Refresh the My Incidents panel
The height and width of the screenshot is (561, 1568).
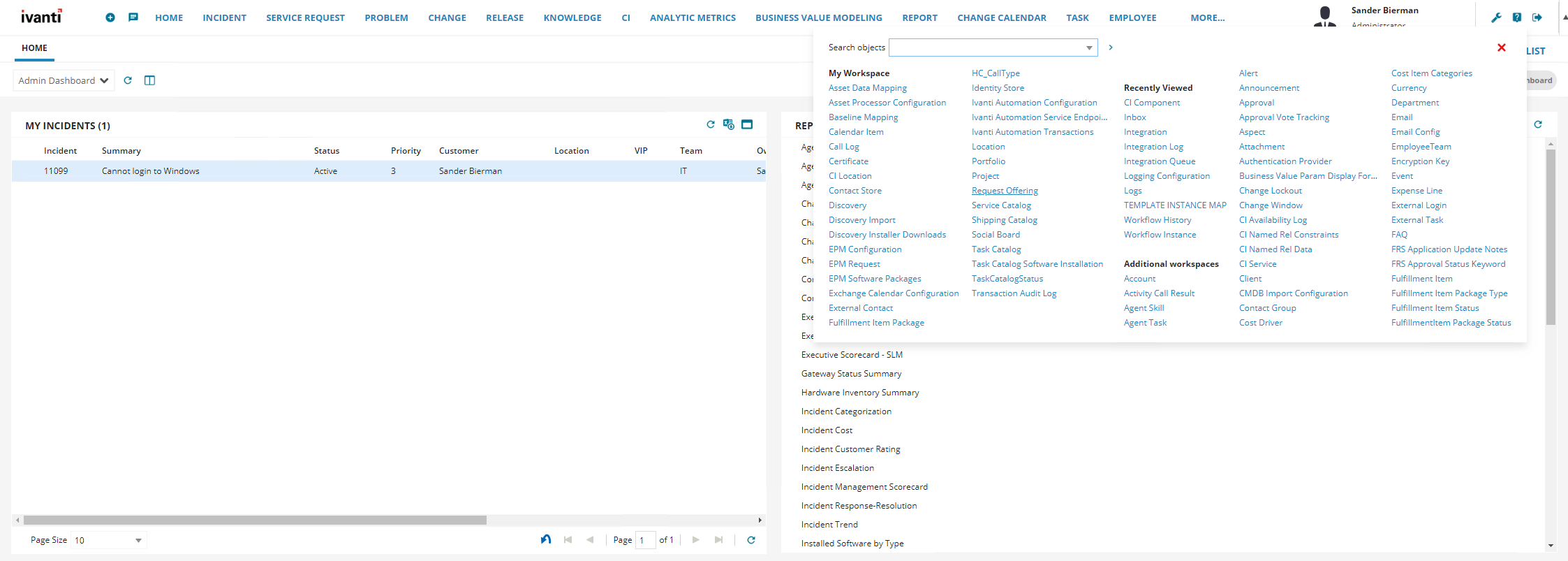(x=711, y=124)
